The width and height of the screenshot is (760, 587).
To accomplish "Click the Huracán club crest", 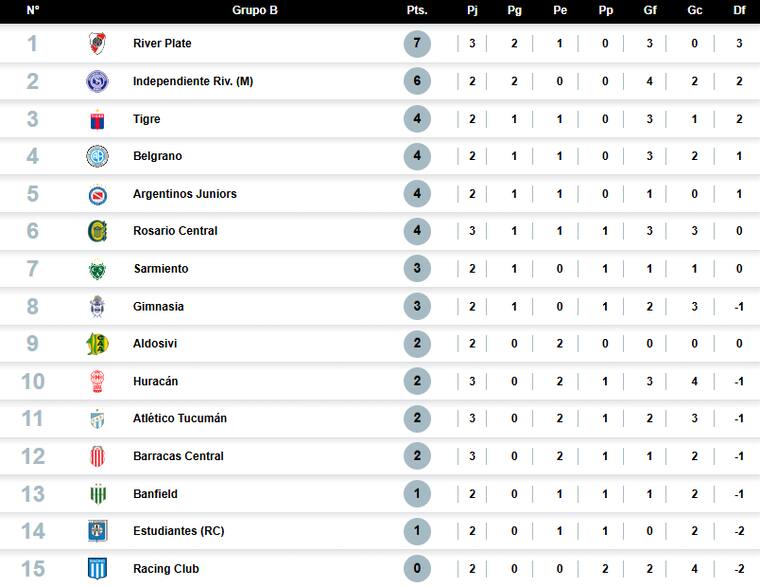I will pos(97,381).
